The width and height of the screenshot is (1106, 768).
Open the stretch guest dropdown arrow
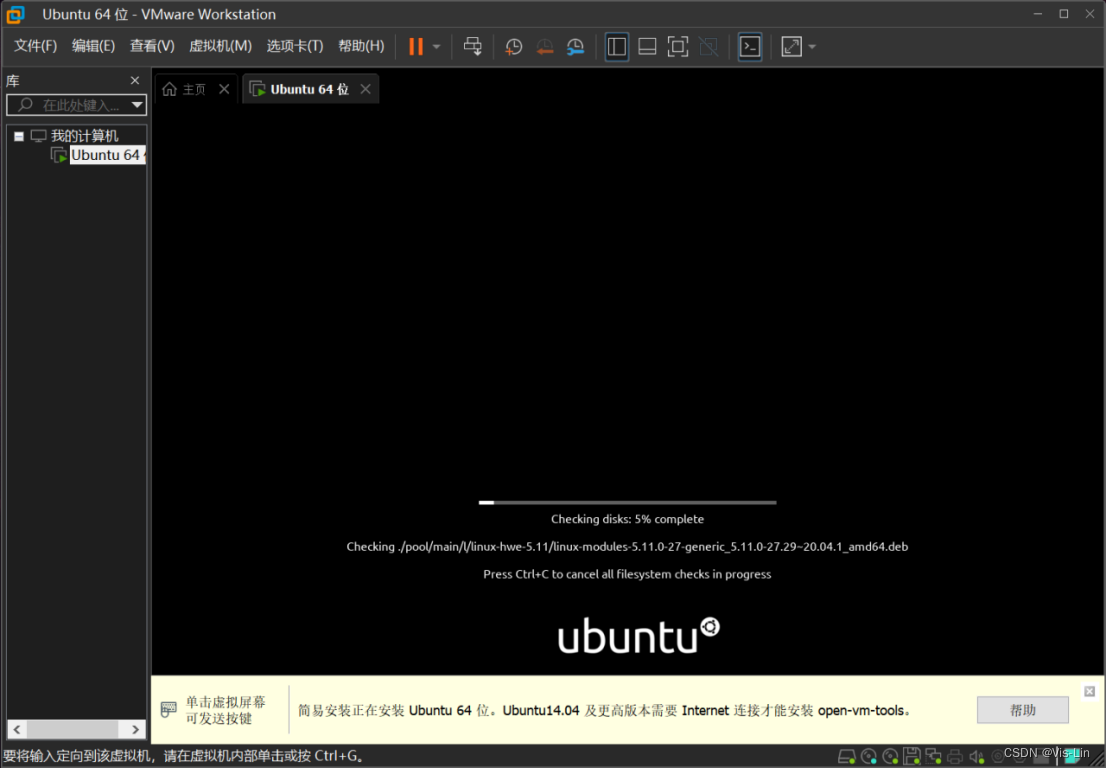(x=812, y=47)
